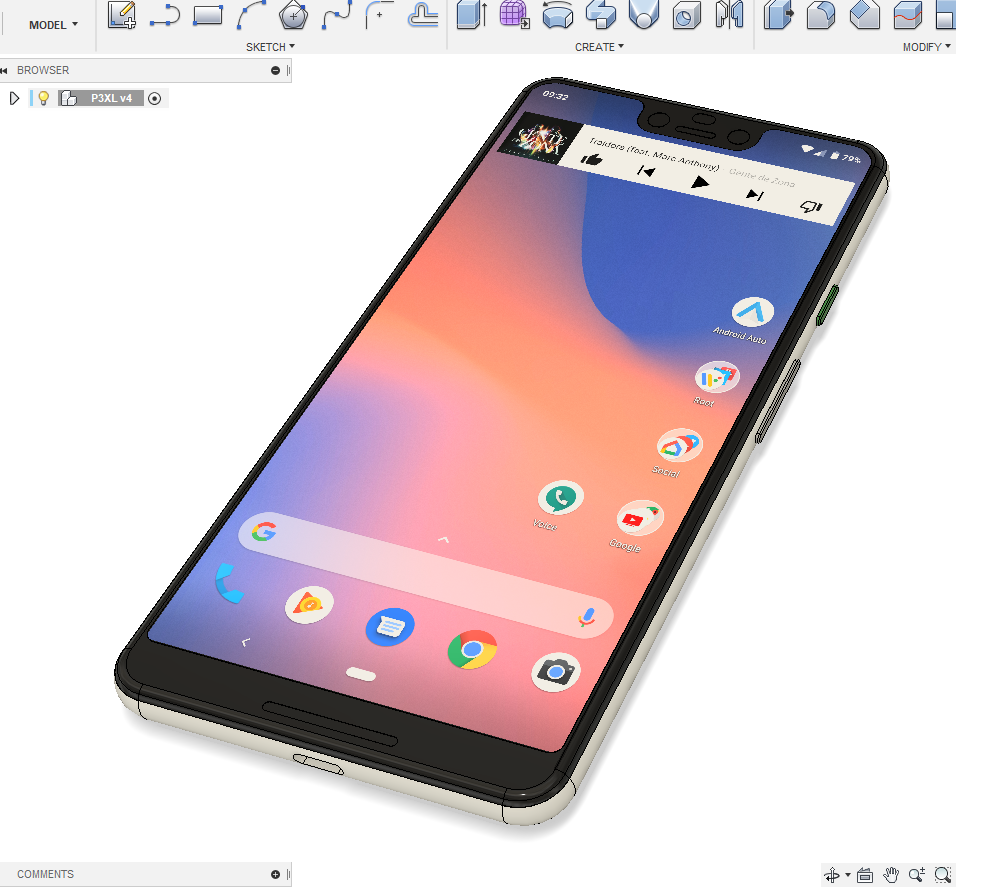The height and width of the screenshot is (893, 982).
Task: Select the Modify Fillet tool
Action: pyautogui.click(x=821, y=15)
